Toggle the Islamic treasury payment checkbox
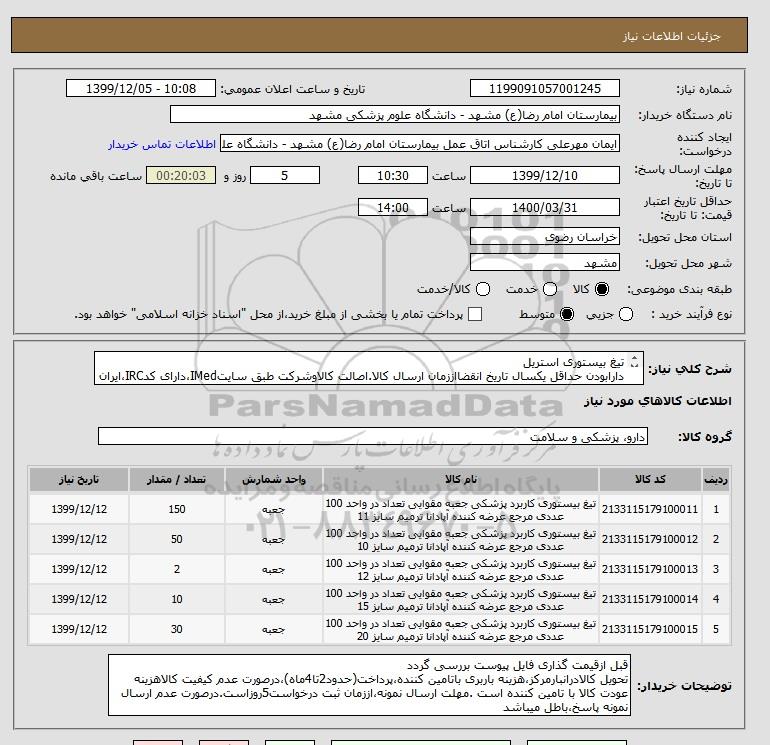Image resolution: width=770 pixels, height=745 pixels. pos(475,314)
